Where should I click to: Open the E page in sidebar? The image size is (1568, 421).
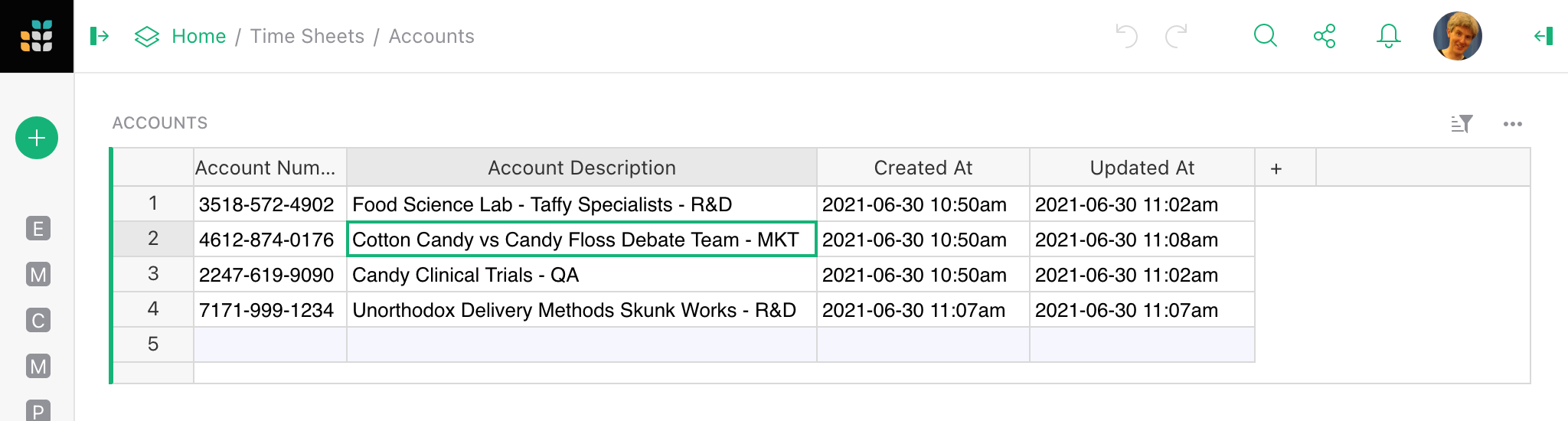[x=38, y=229]
